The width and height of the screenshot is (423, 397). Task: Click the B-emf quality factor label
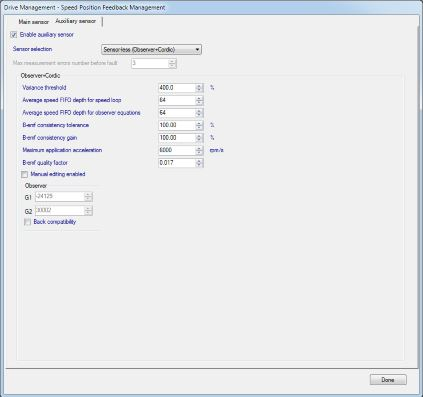pos(45,163)
